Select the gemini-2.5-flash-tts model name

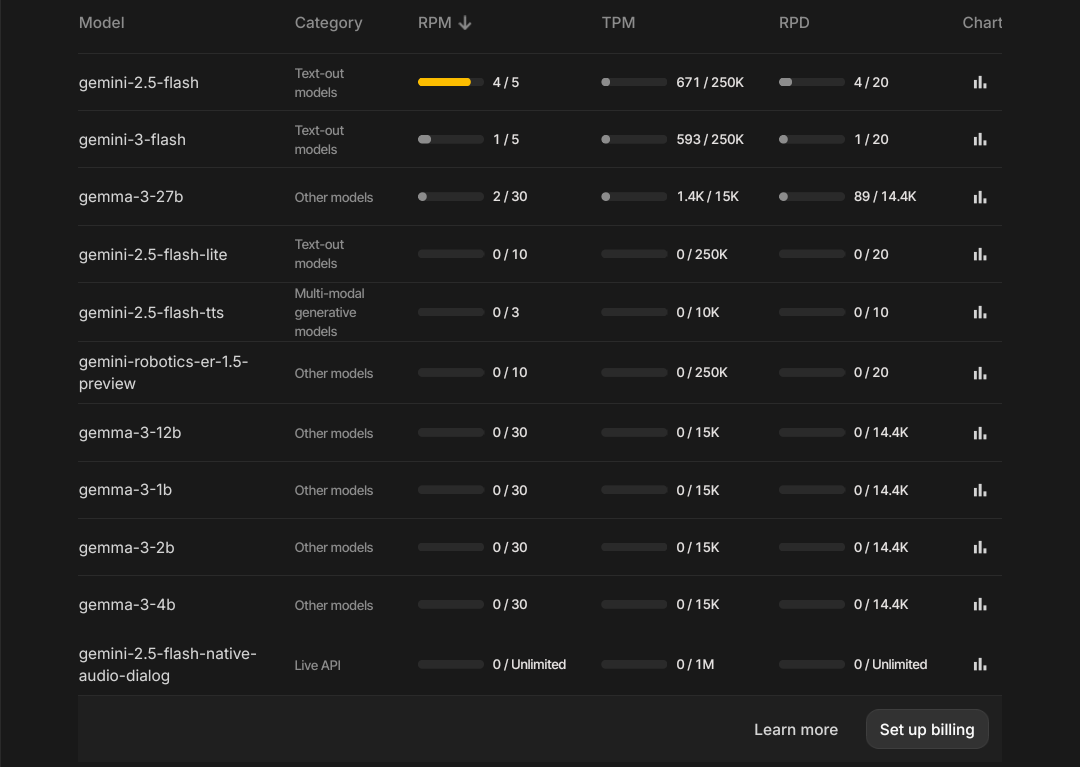(x=152, y=313)
